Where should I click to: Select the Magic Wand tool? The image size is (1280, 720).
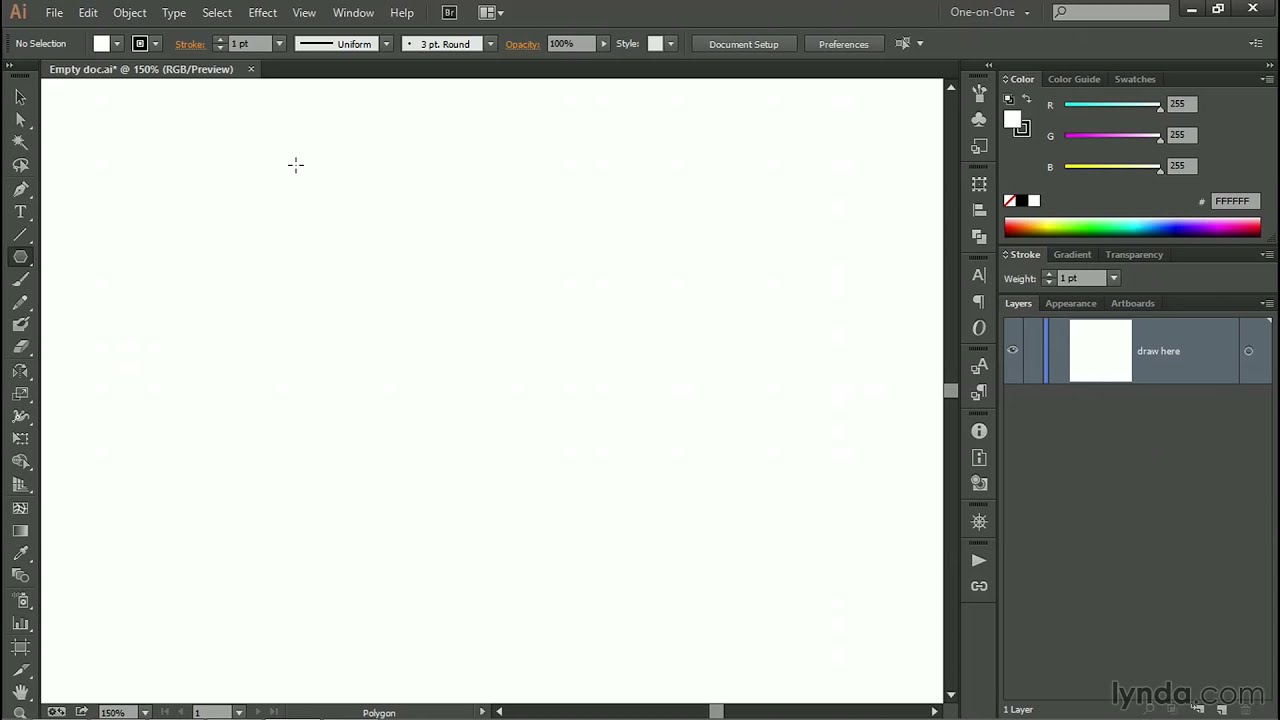click(20, 143)
